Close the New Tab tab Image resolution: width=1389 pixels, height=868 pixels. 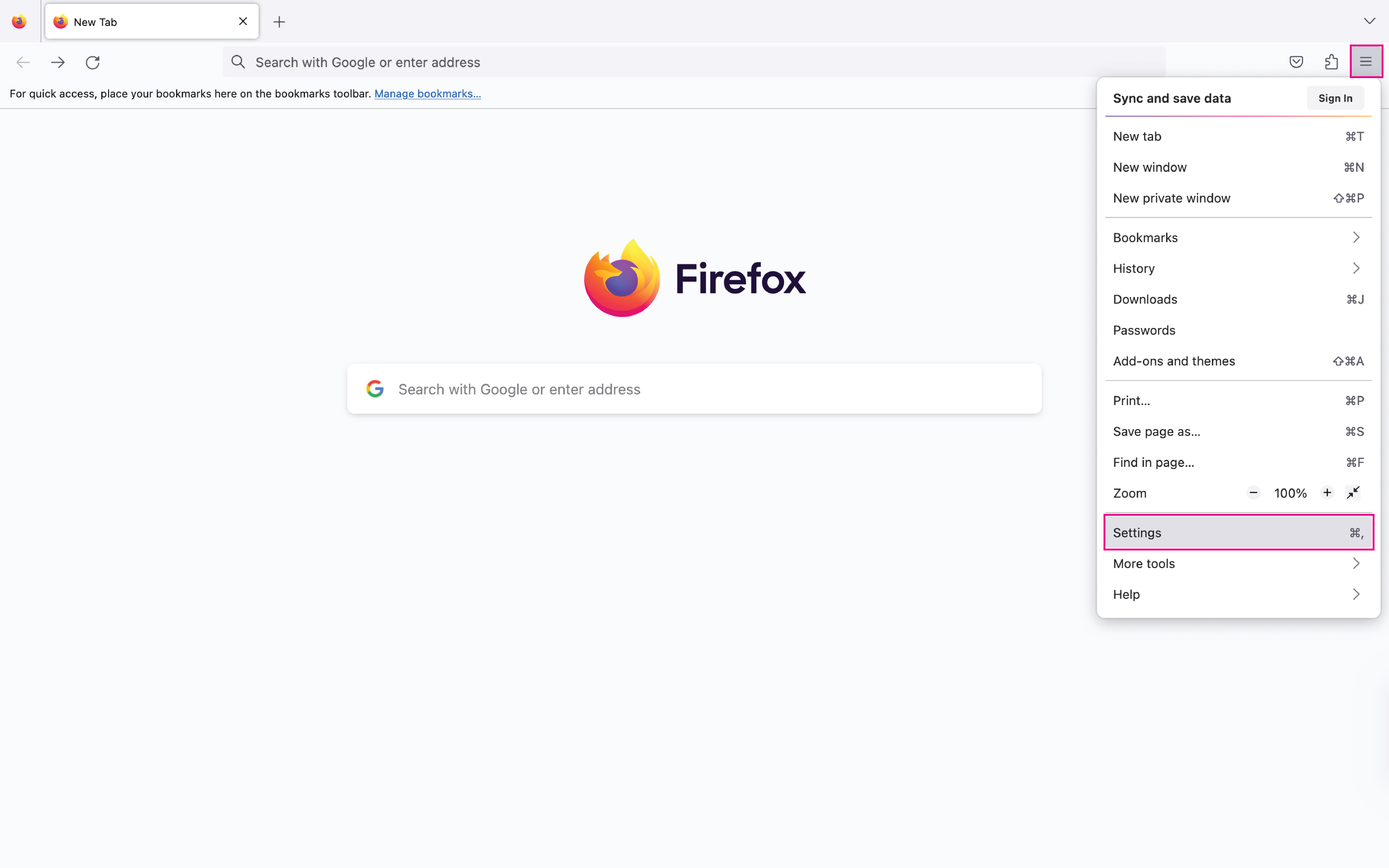pyautogui.click(x=243, y=21)
